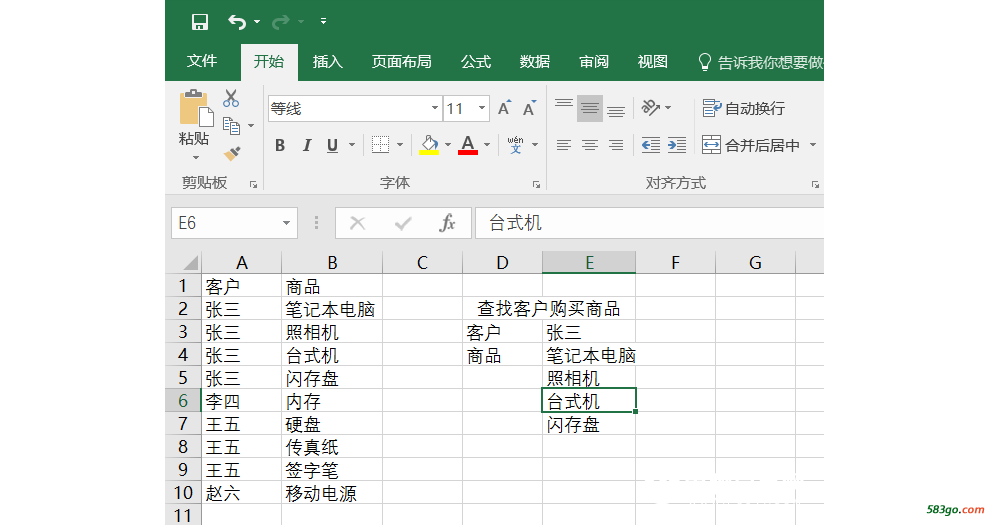Open the Underline style dropdown arrow
The image size is (990, 525).
click(352, 145)
